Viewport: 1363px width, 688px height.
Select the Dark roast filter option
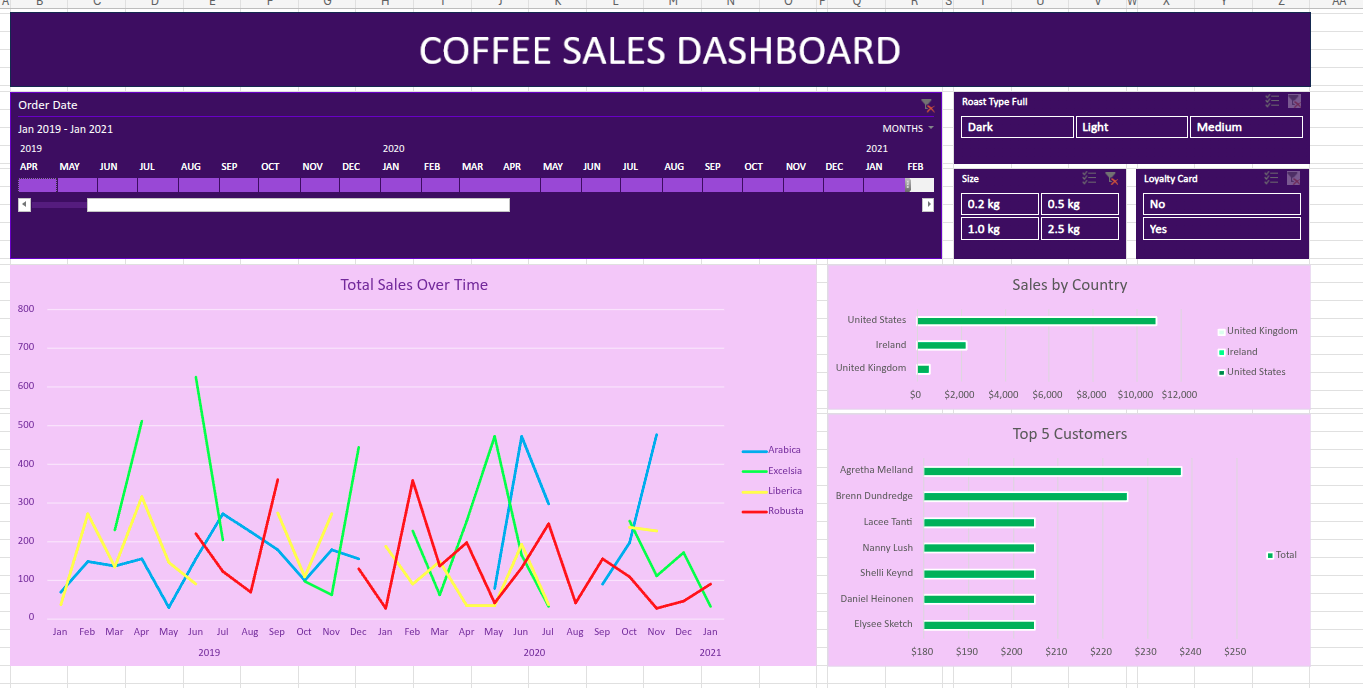(x=1016, y=127)
